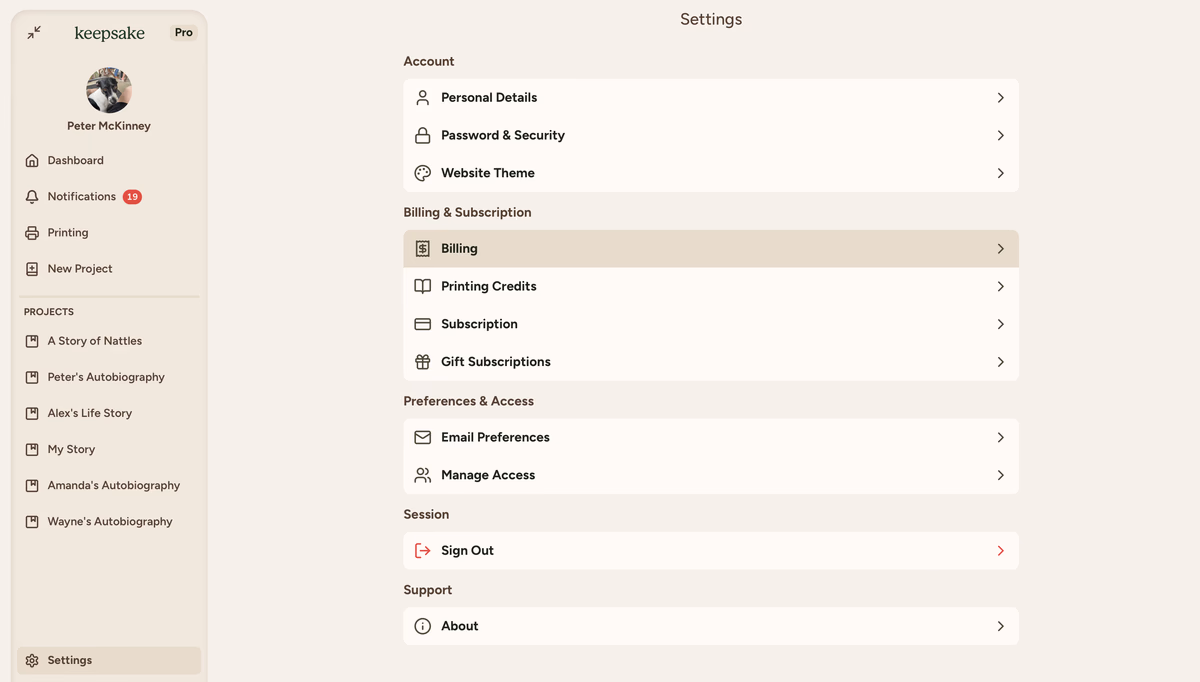This screenshot has width=1200, height=682.
Task: Expand Personal Details using its chevron
Action: (1000, 98)
